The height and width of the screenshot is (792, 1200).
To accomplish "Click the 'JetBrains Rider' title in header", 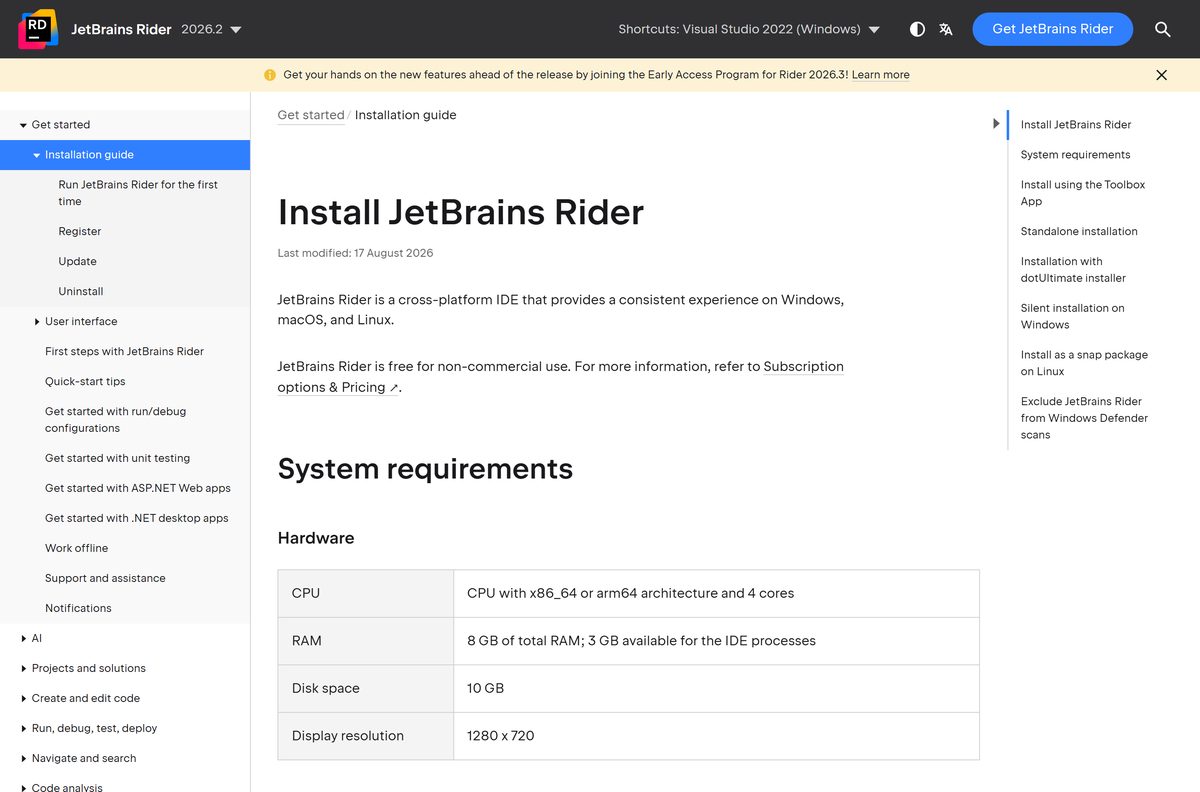I will [122, 29].
